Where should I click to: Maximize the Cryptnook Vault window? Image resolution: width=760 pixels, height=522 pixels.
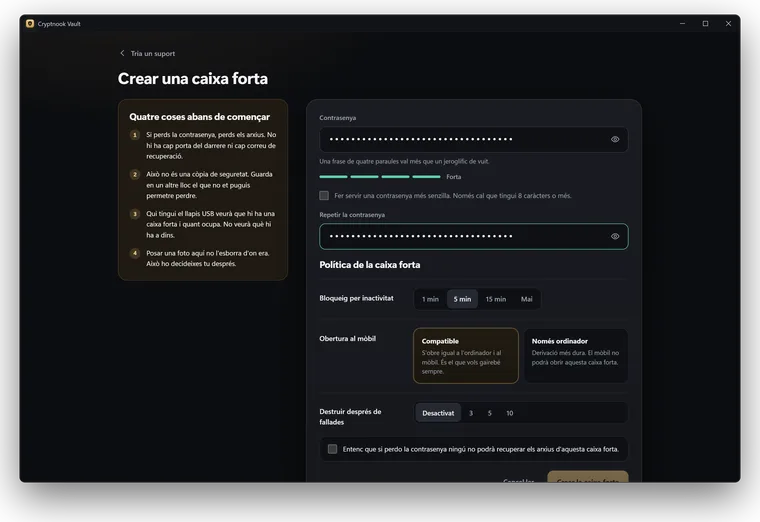pyautogui.click(x=705, y=24)
